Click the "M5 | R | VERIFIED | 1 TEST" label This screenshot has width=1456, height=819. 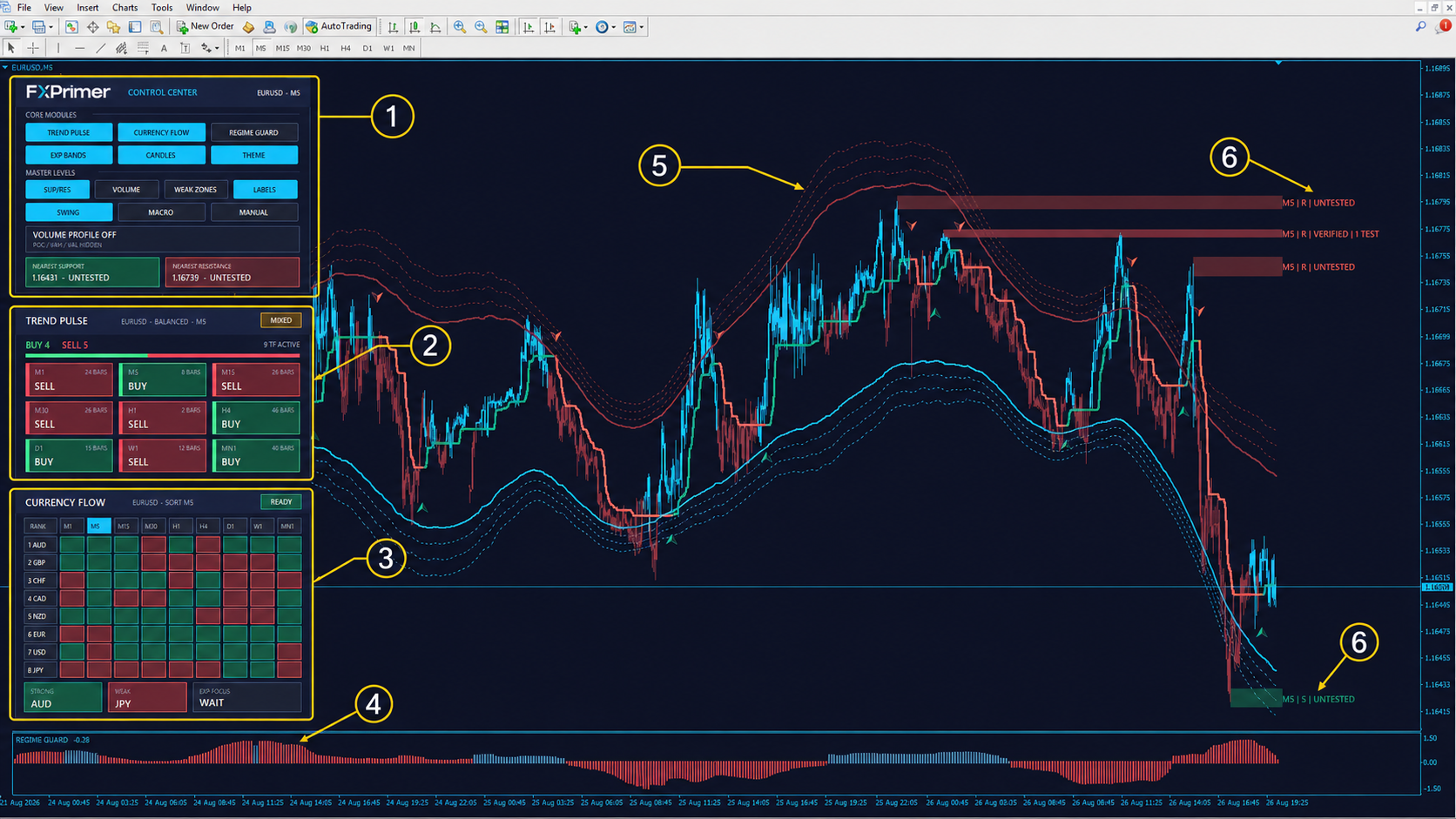[1331, 234]
